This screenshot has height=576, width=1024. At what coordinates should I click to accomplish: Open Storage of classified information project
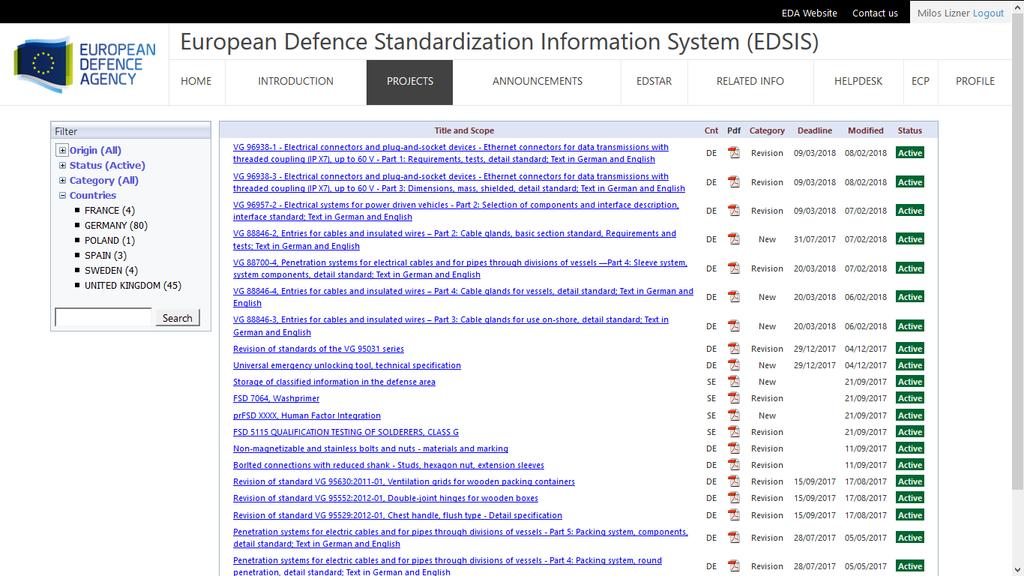click(334, 382)
